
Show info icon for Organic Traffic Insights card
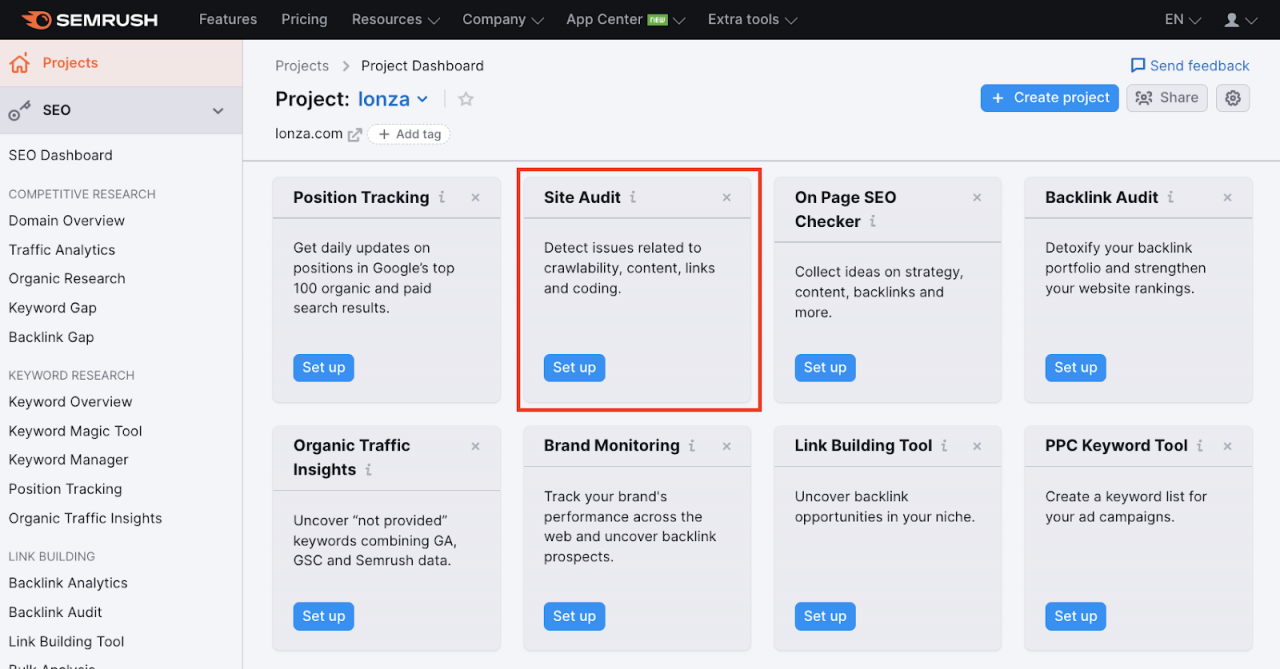368,470
